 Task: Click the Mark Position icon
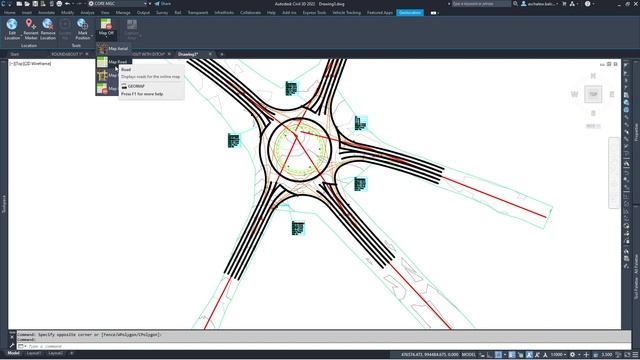(82, 24)
